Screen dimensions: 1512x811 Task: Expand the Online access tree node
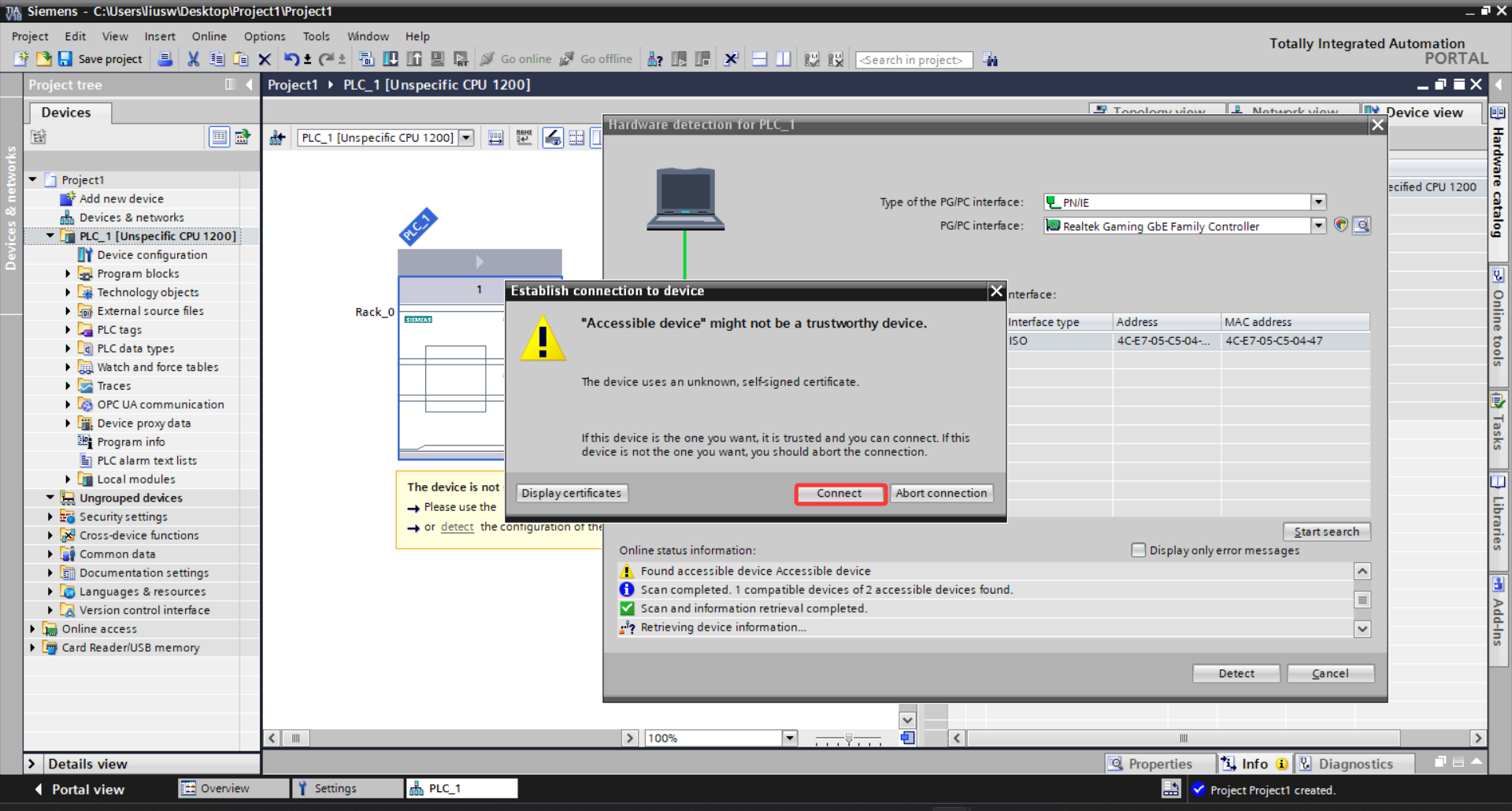pos(32,629)
